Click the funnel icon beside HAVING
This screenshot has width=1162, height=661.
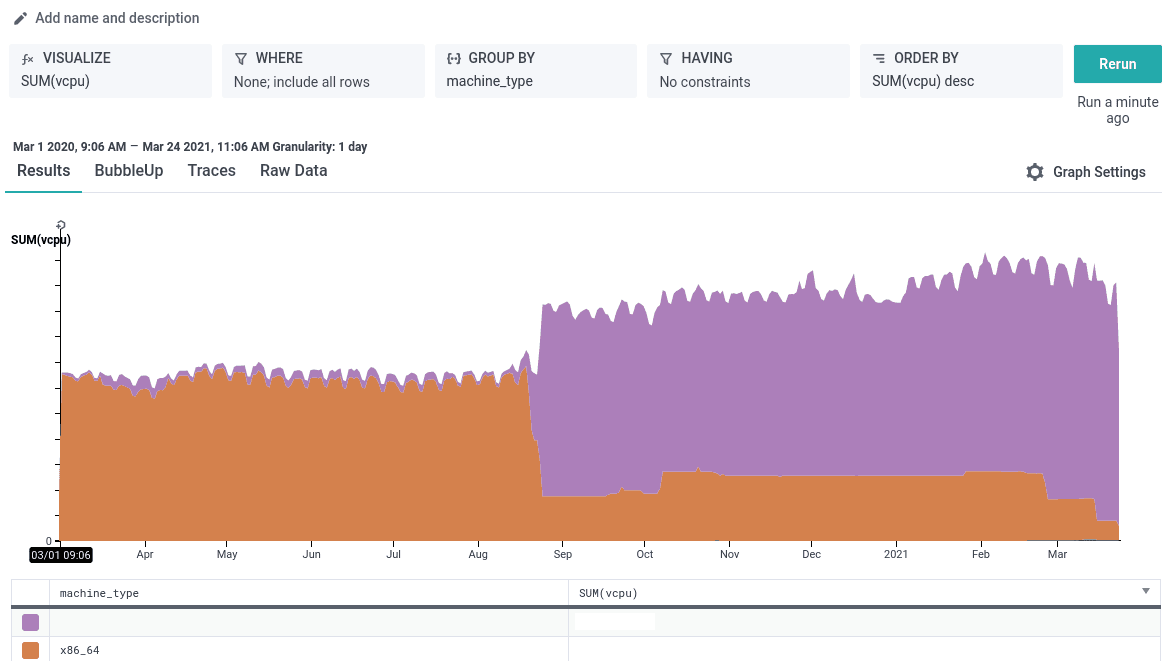click(666, 59)
